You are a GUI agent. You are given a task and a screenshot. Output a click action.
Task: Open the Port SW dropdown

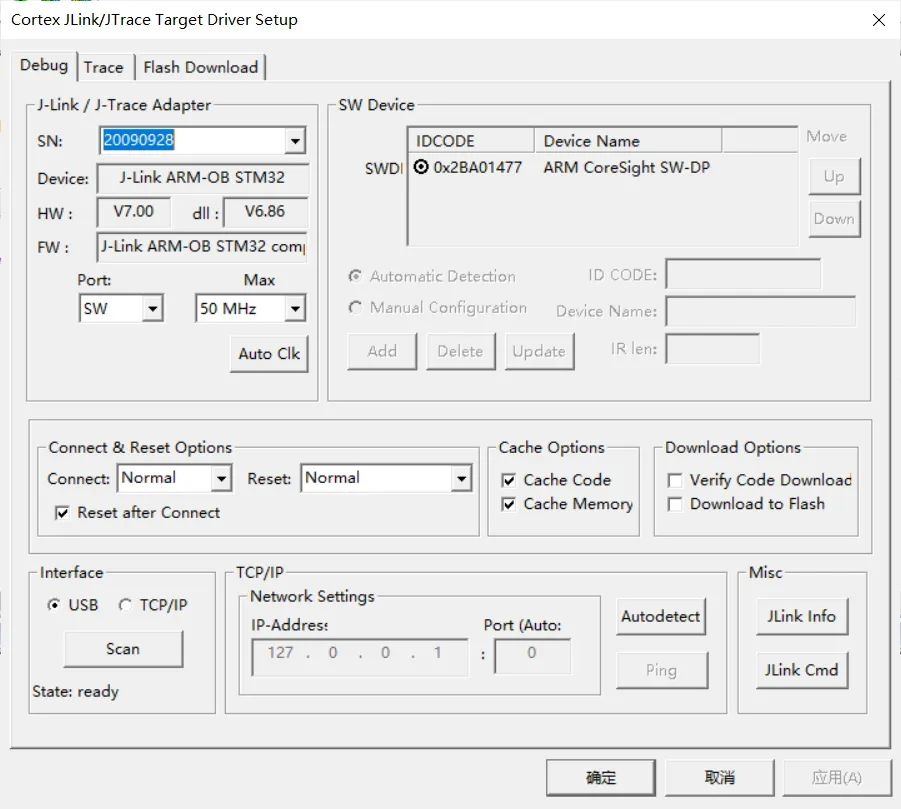(152, 309)
